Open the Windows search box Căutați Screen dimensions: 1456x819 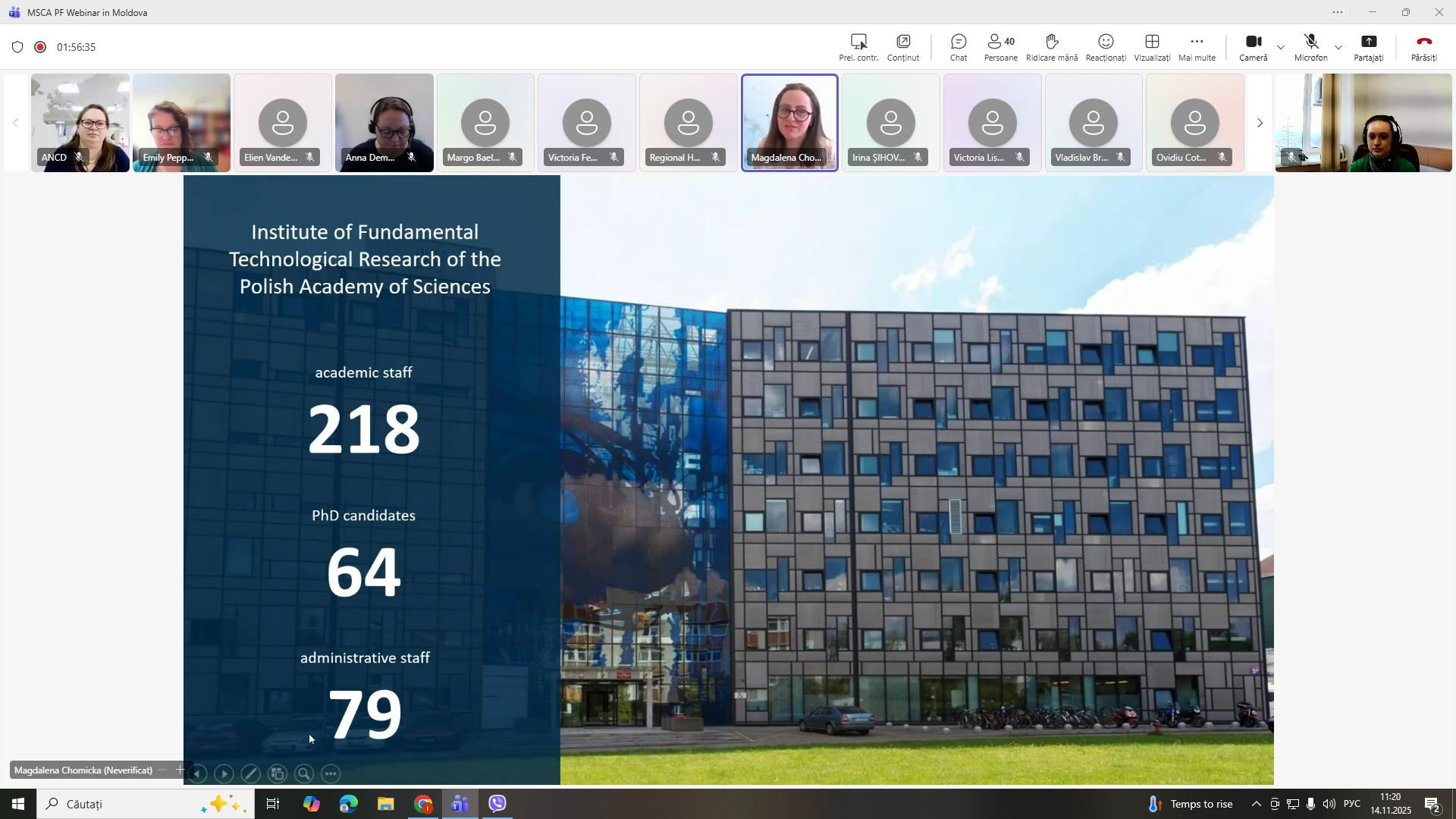tap(146, 805)
